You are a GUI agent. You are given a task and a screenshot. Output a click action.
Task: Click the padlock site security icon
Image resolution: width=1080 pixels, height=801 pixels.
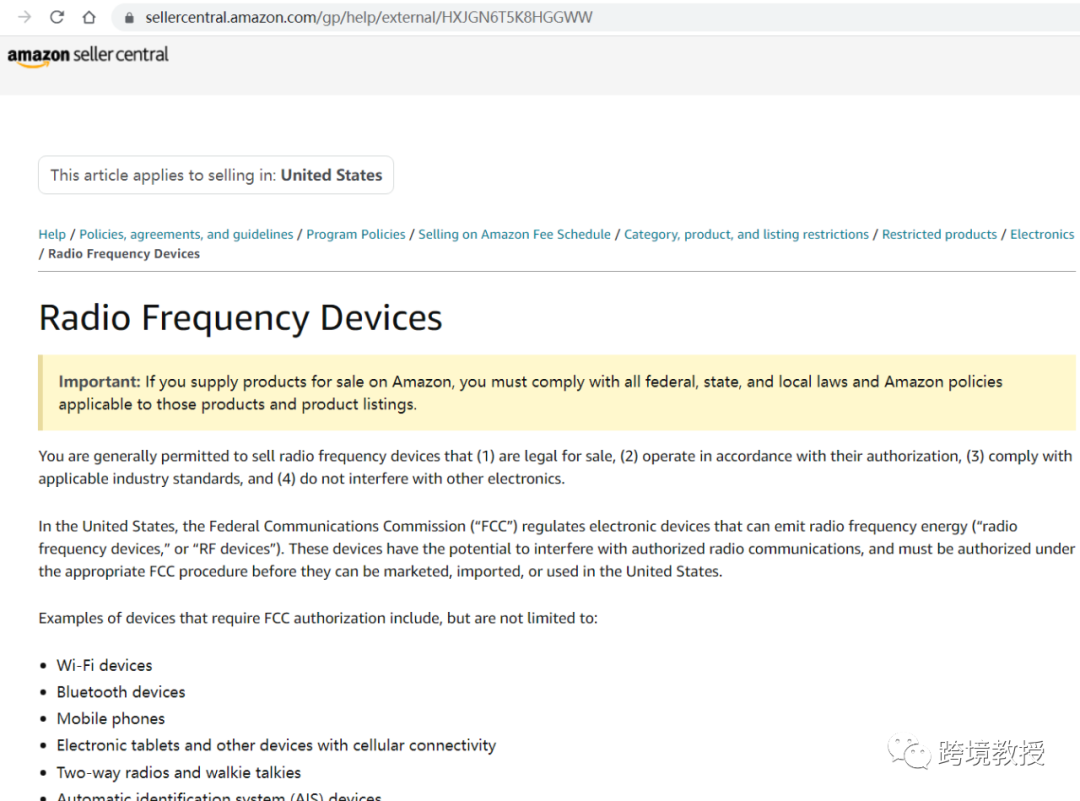tap(128, 18)
